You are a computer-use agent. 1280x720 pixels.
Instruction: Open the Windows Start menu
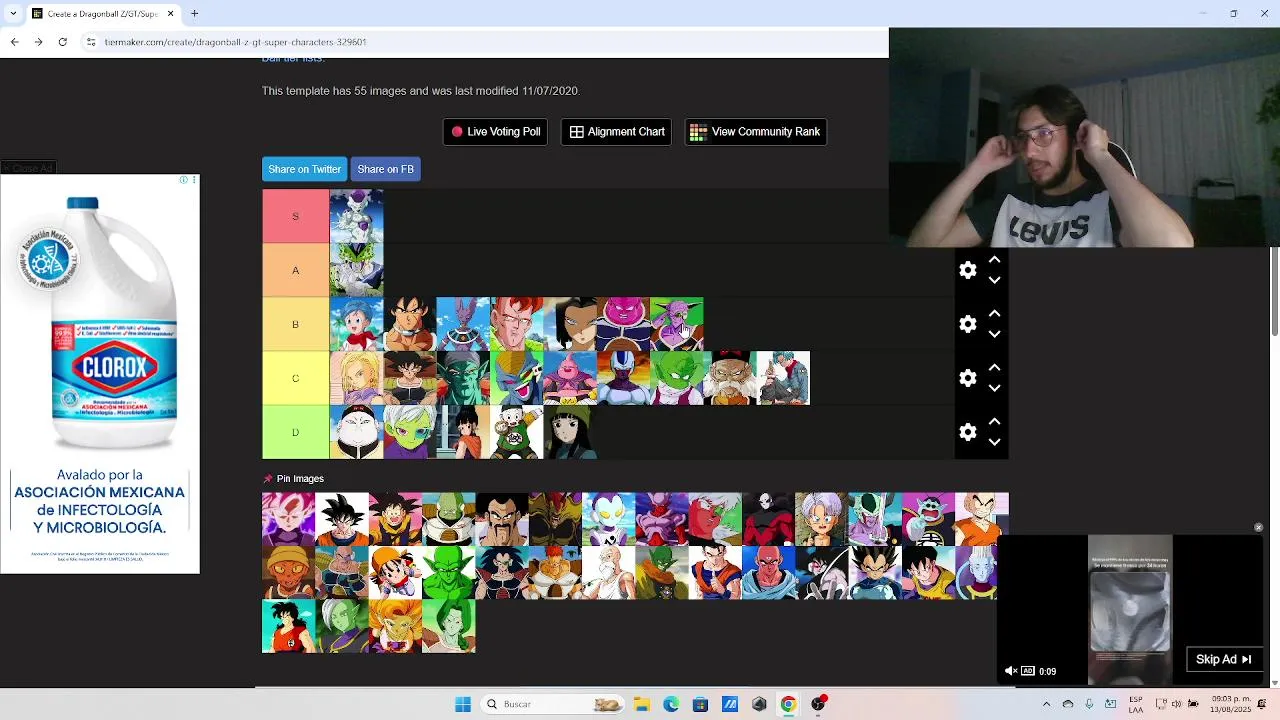click(463, 704)
